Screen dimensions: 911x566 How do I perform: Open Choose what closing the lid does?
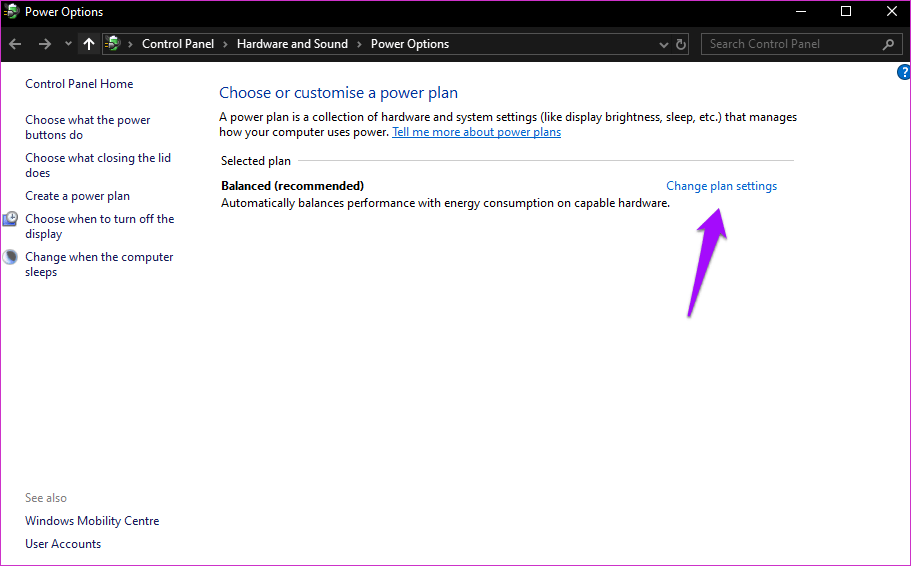(98, 165)
